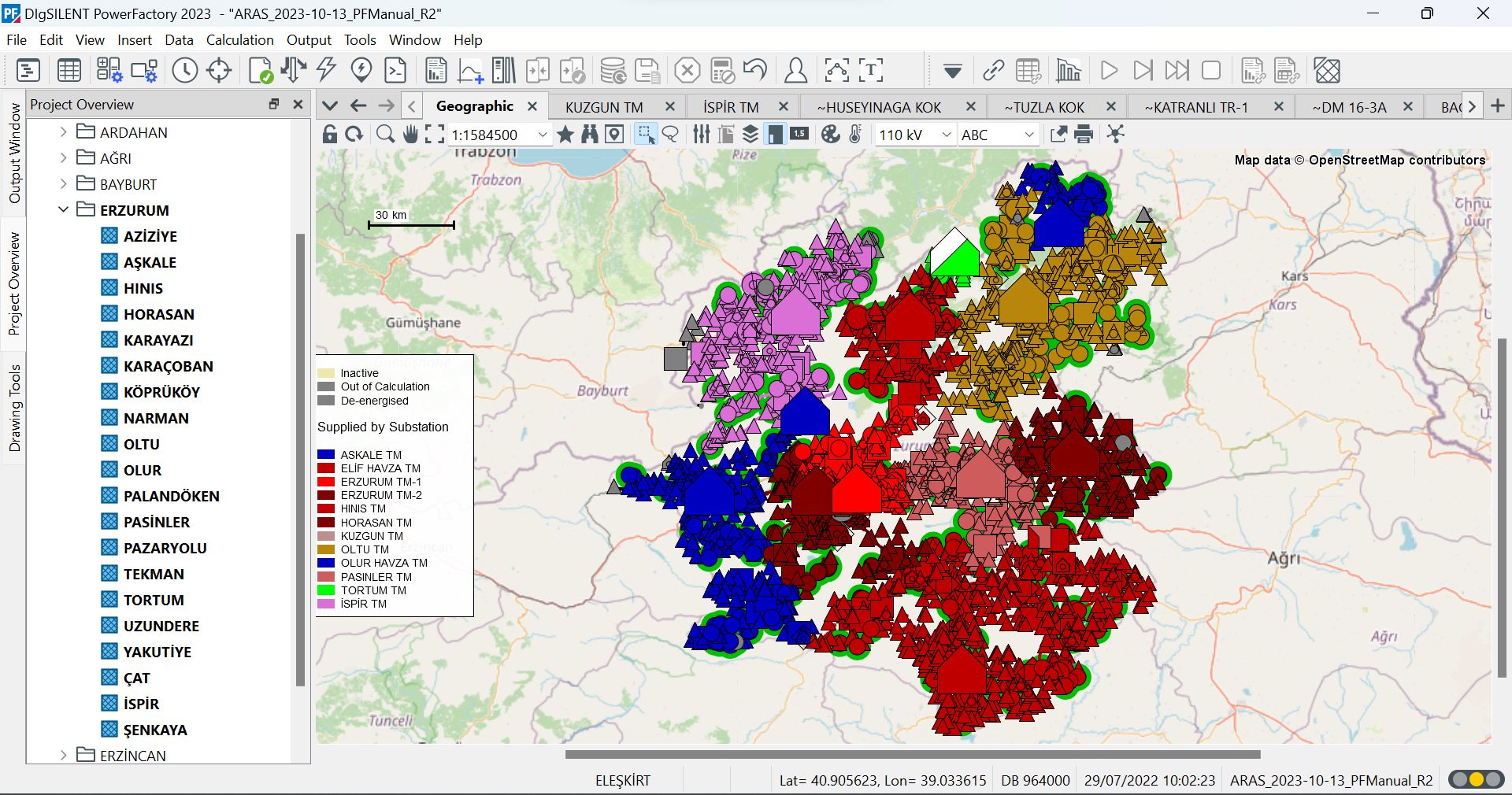Switch to the KUZGUN TM tab
This screenshot has width=1512, height=795.
point(604,107)
